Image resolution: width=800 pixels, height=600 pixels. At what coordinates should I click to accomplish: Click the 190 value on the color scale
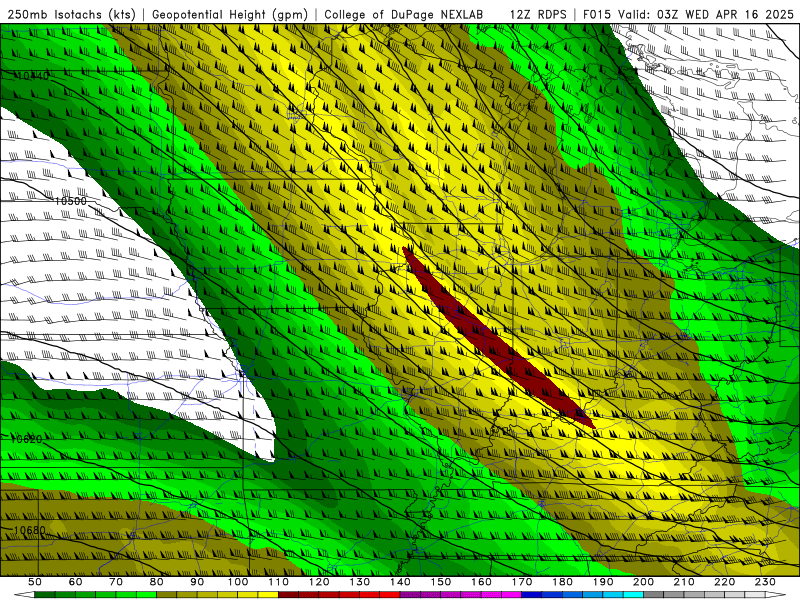(x=603, y=582)
